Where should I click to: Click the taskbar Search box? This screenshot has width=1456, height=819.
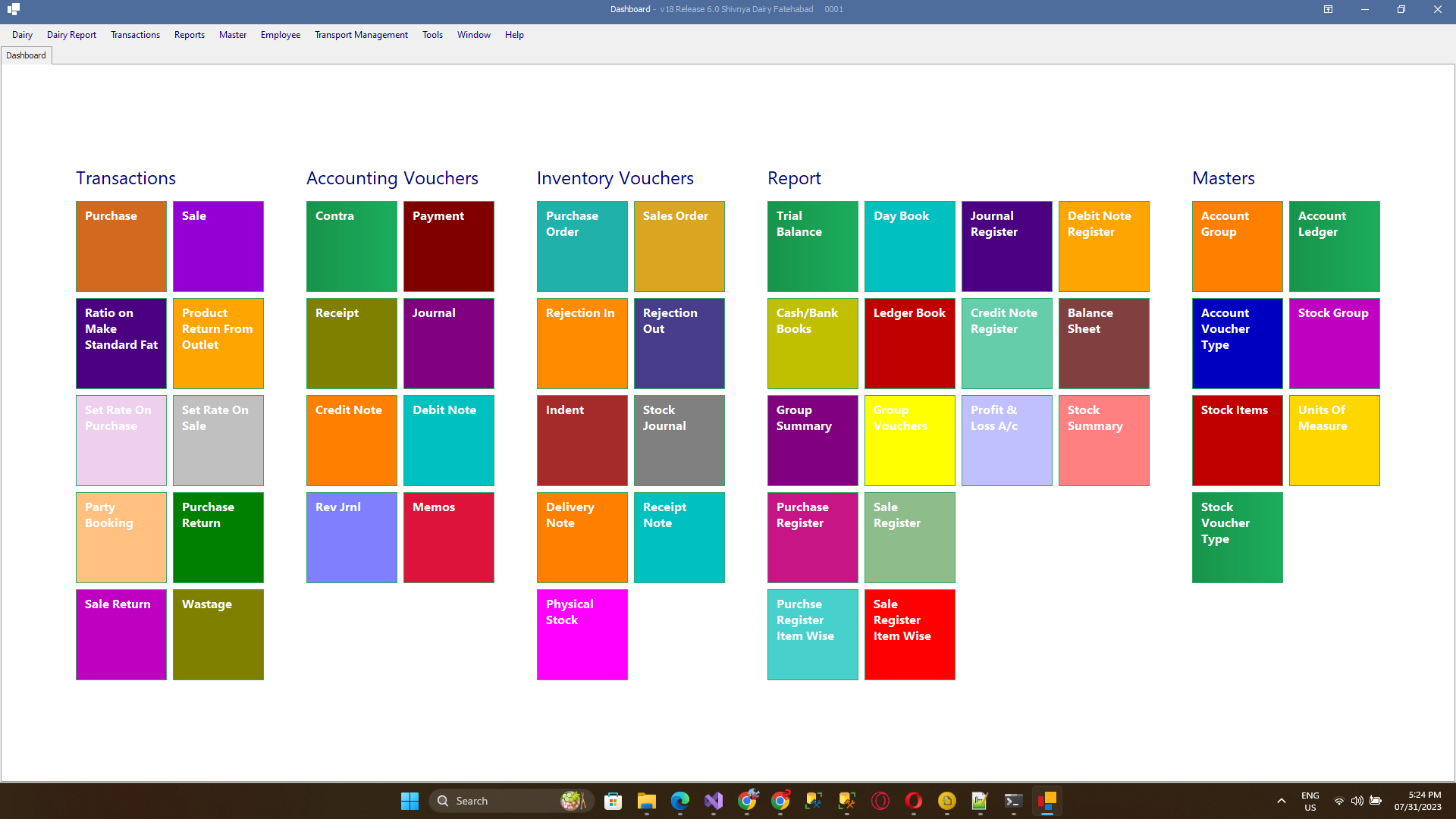pos(512,801)
